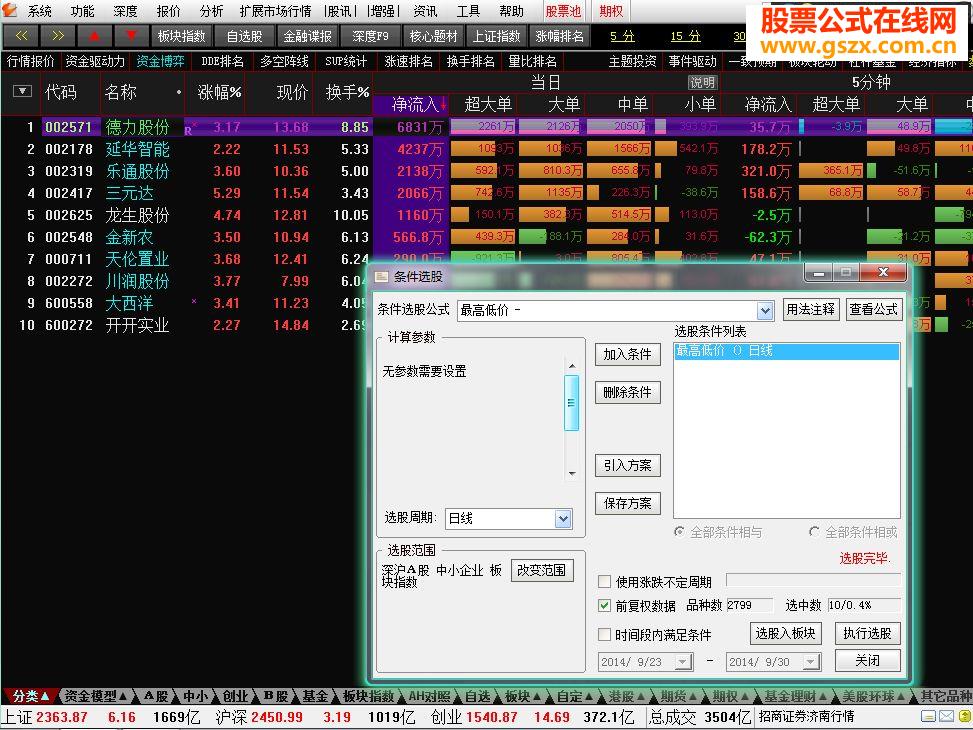The height and width of the screenshot is (730, 973).
Task: Click the 自选股 toolbar button
Action: click(x=244, y=36)
